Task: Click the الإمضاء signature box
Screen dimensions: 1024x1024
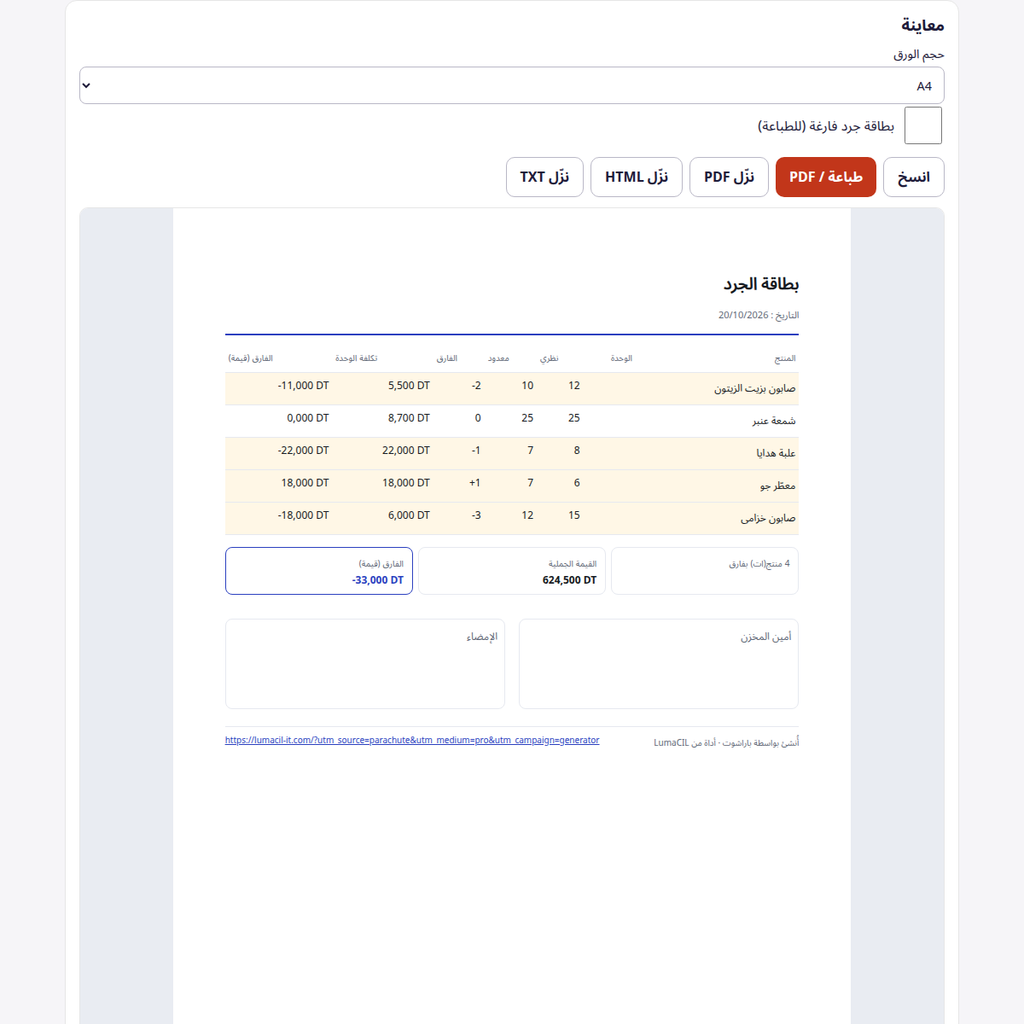Action: coord(365,664)
